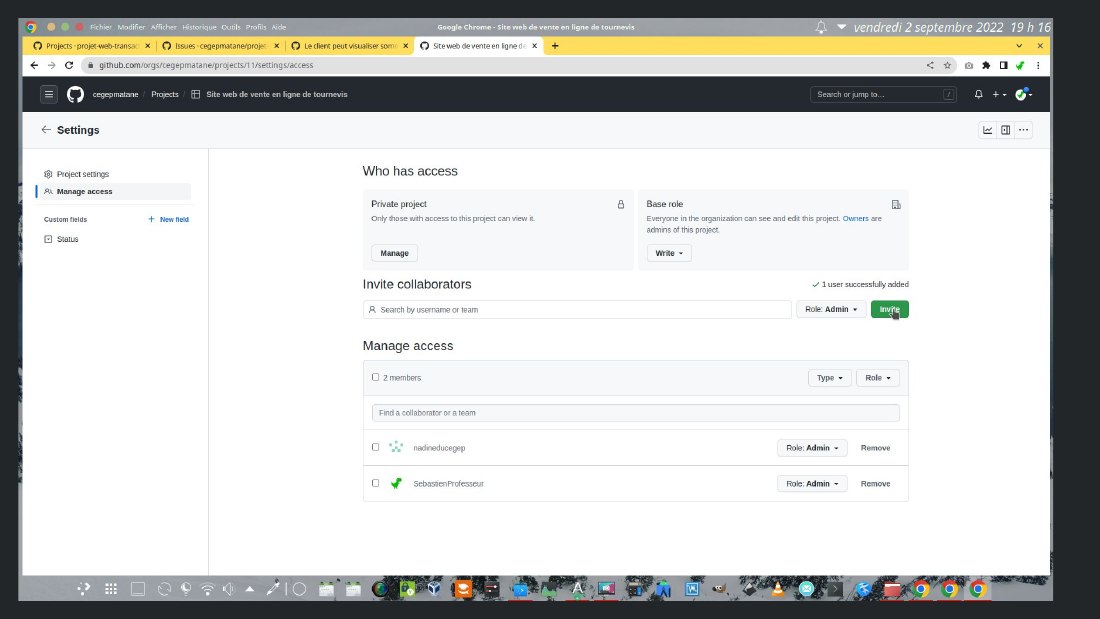Close the 'Site web de vente' tab

535,46
